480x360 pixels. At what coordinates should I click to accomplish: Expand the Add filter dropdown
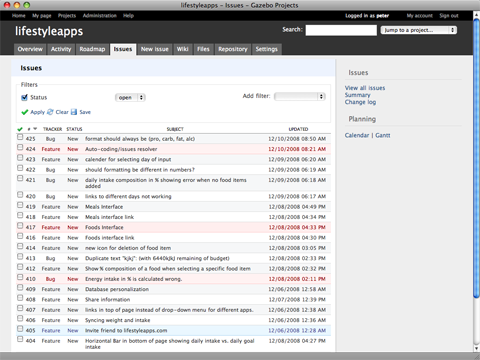click(300, 96)
